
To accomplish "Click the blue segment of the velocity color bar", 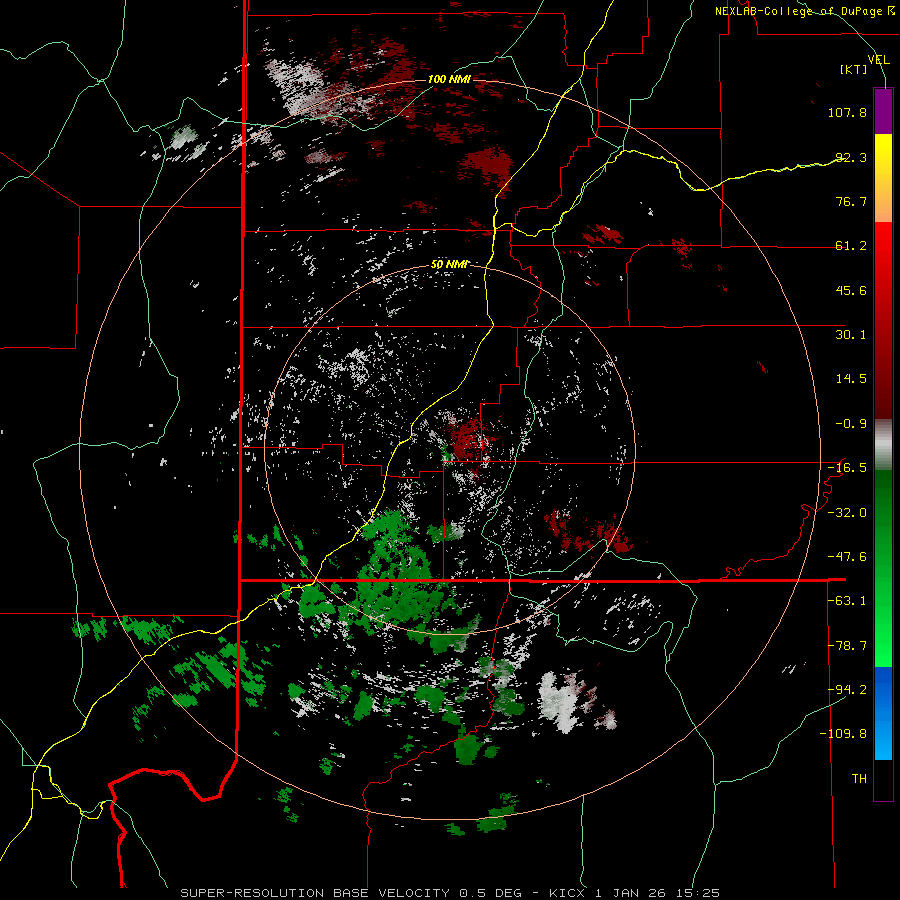I will tap(883, 713).
